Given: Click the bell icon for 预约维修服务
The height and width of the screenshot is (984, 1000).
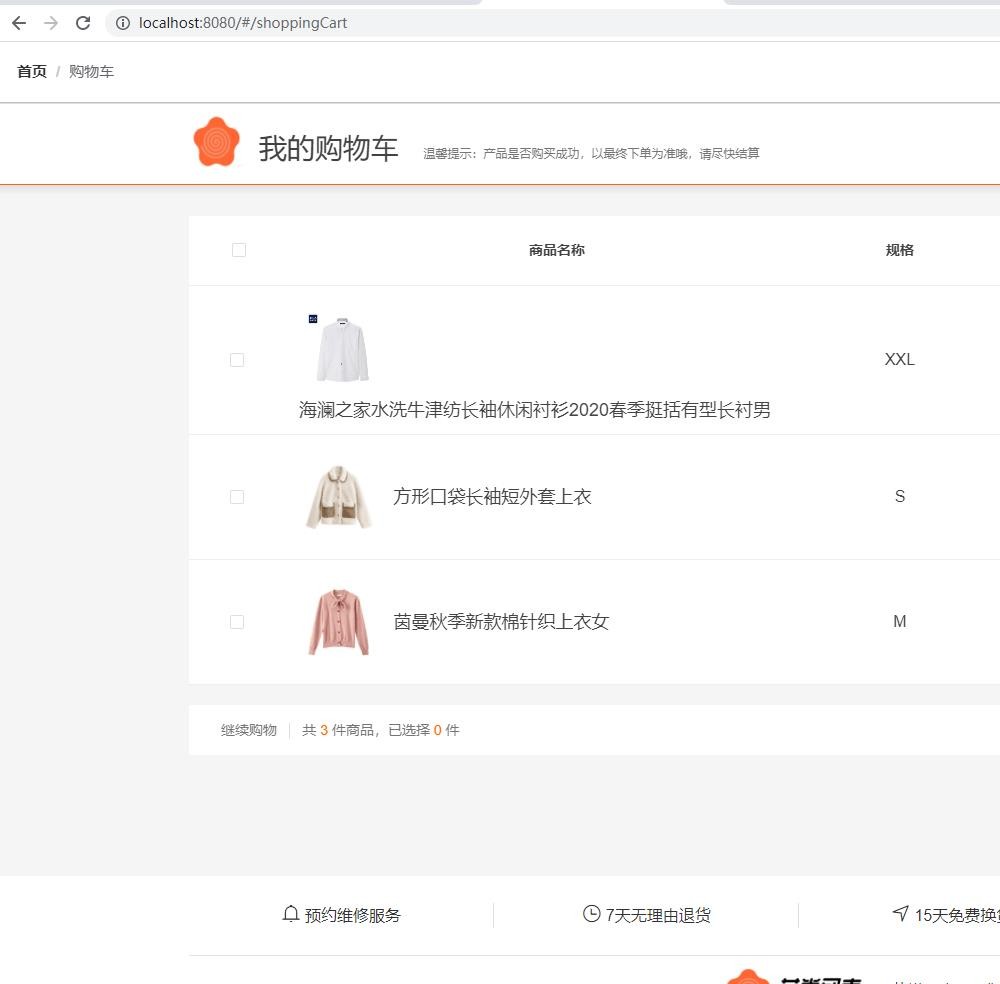Looking at the screenshot, I should (x=291, y=914).
